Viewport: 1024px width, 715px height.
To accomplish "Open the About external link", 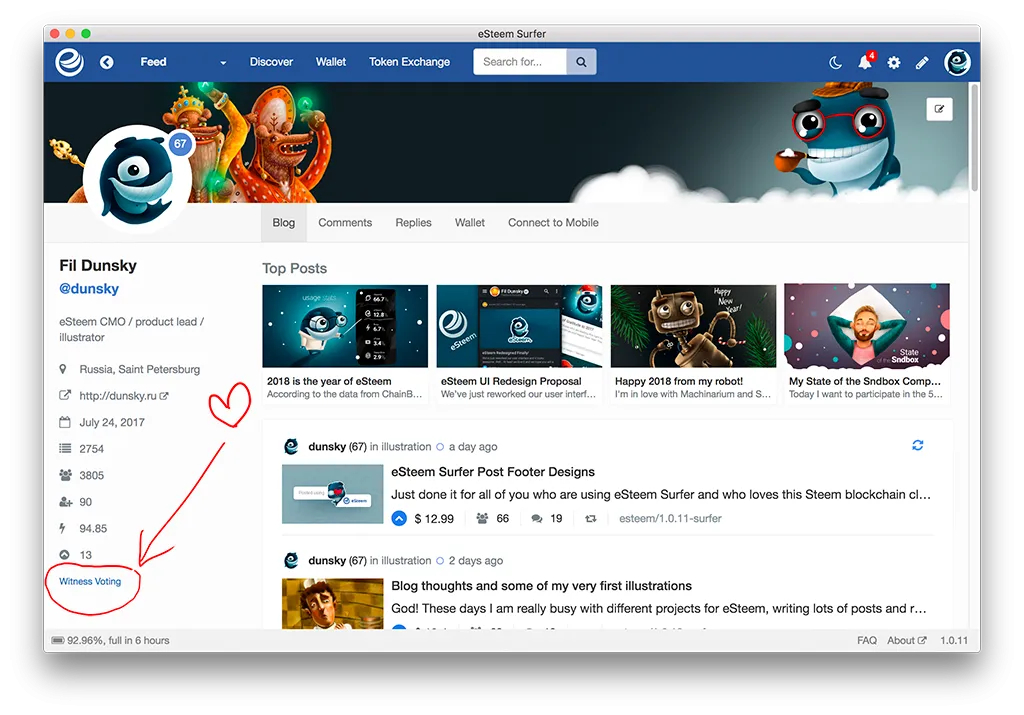I will tap(906, 641).
